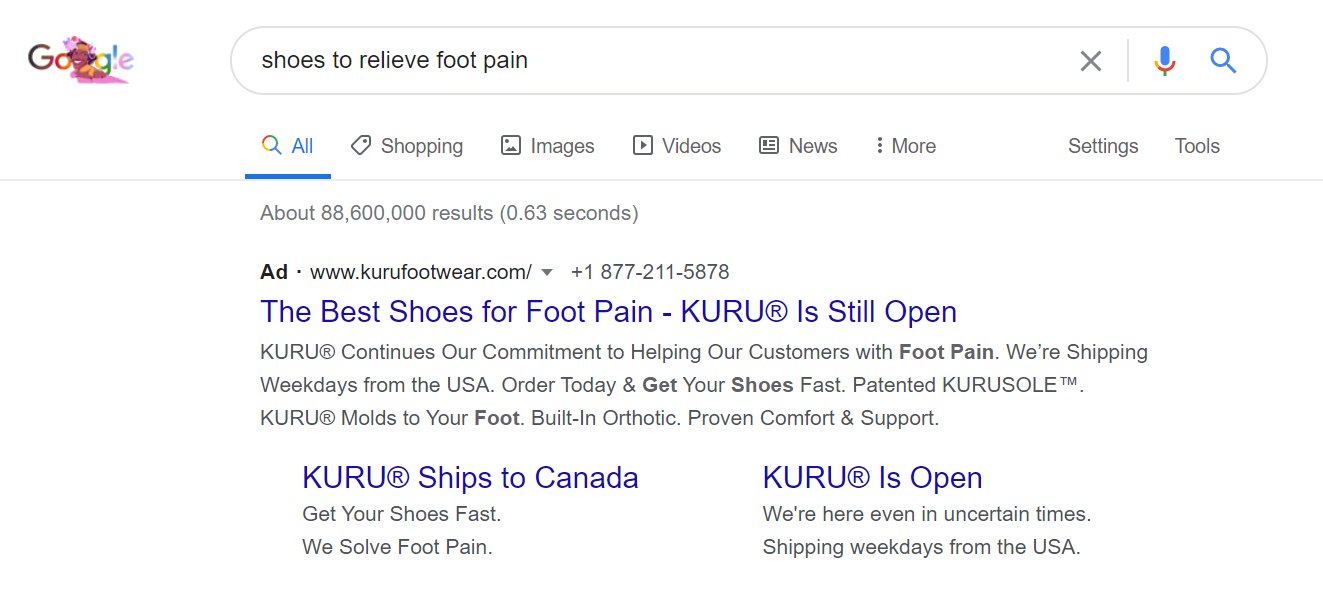Viewport: 1323px width, 591px height.
Task: Open the More options menu
Action: 906,146
